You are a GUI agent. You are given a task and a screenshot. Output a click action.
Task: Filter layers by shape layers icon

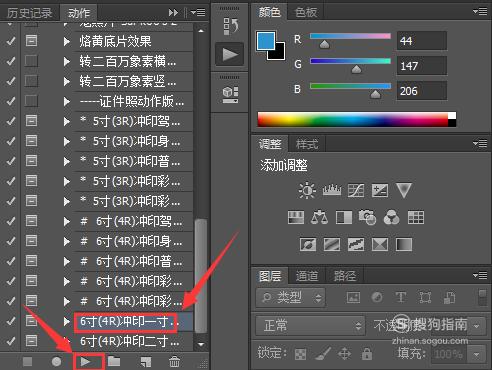click(425, 297)
